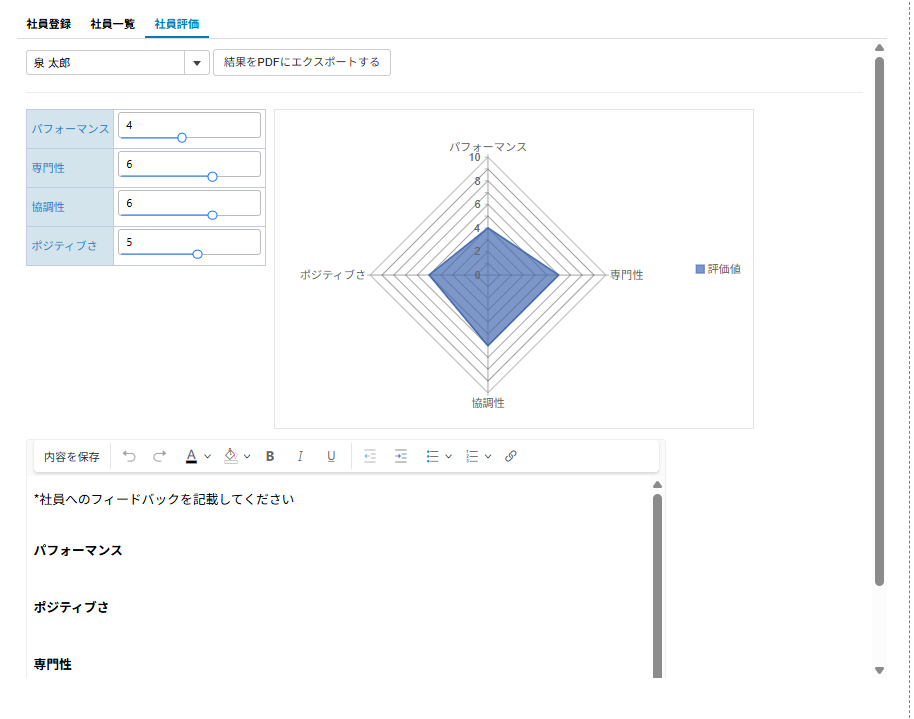Image resolution: width=914 pixels, height=719 pixels.
Task: Click the increase indent icon
Action: click(400, 456)
